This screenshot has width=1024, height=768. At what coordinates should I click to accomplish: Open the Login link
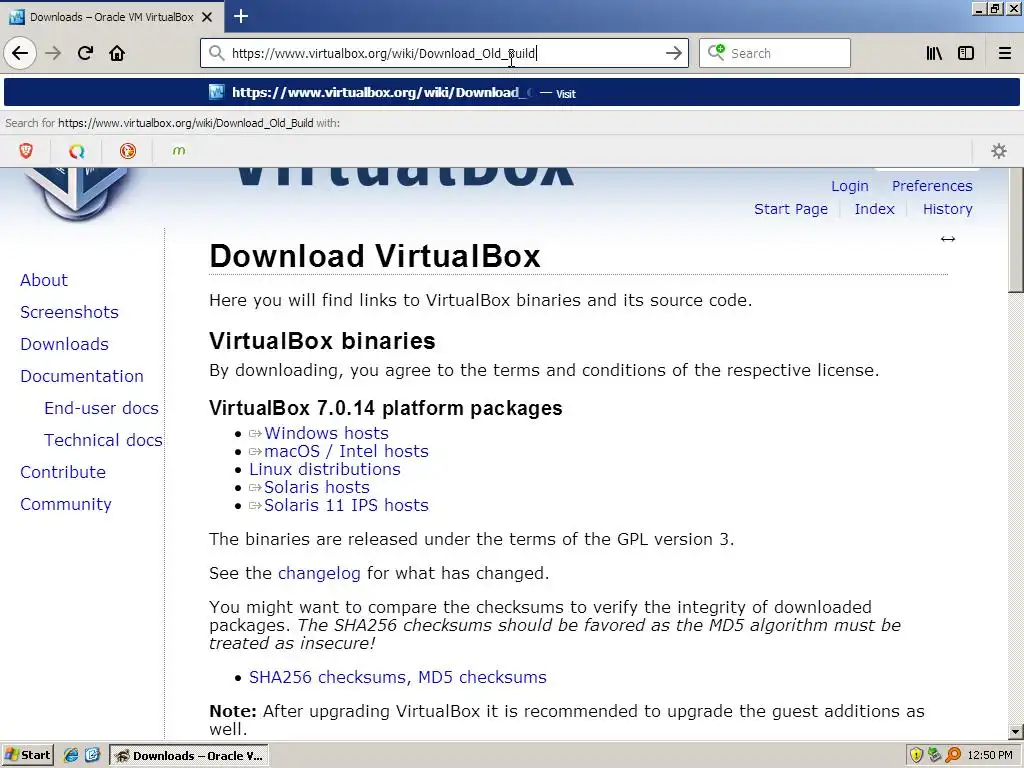click(x=850, y=186)
